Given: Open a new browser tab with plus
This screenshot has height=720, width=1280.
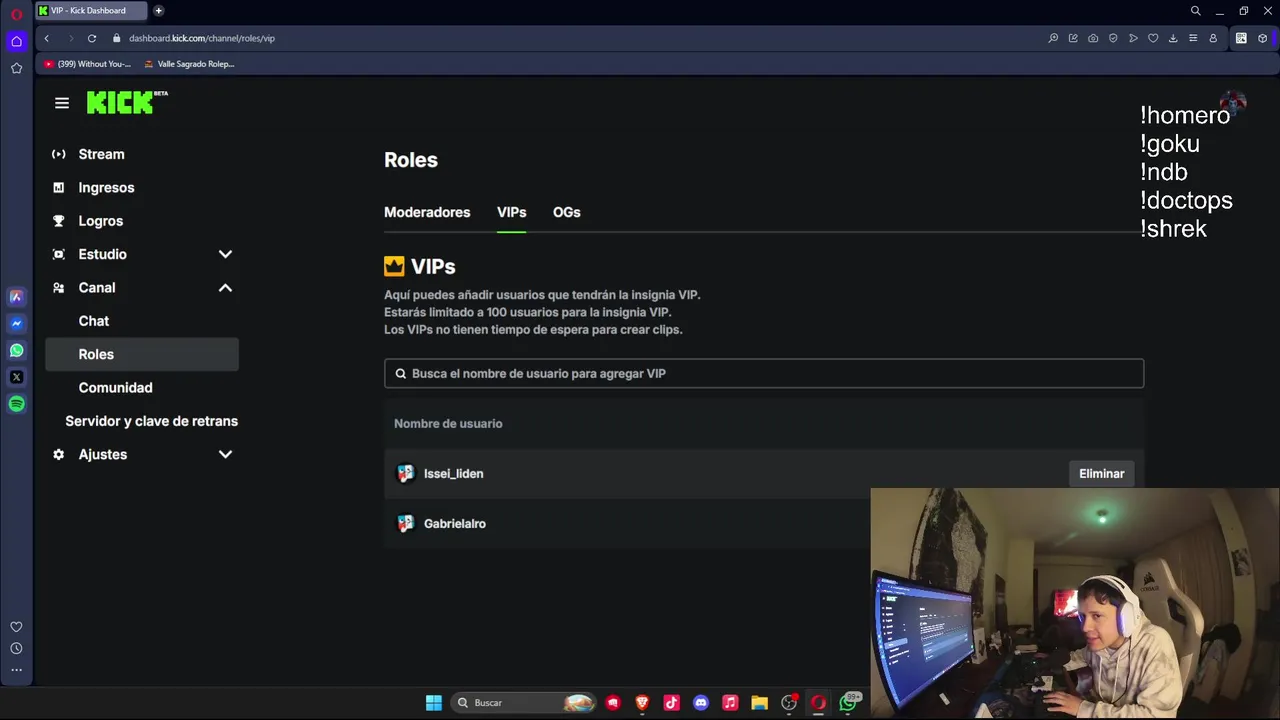Looking at the screenshot, I should (158, 11).
